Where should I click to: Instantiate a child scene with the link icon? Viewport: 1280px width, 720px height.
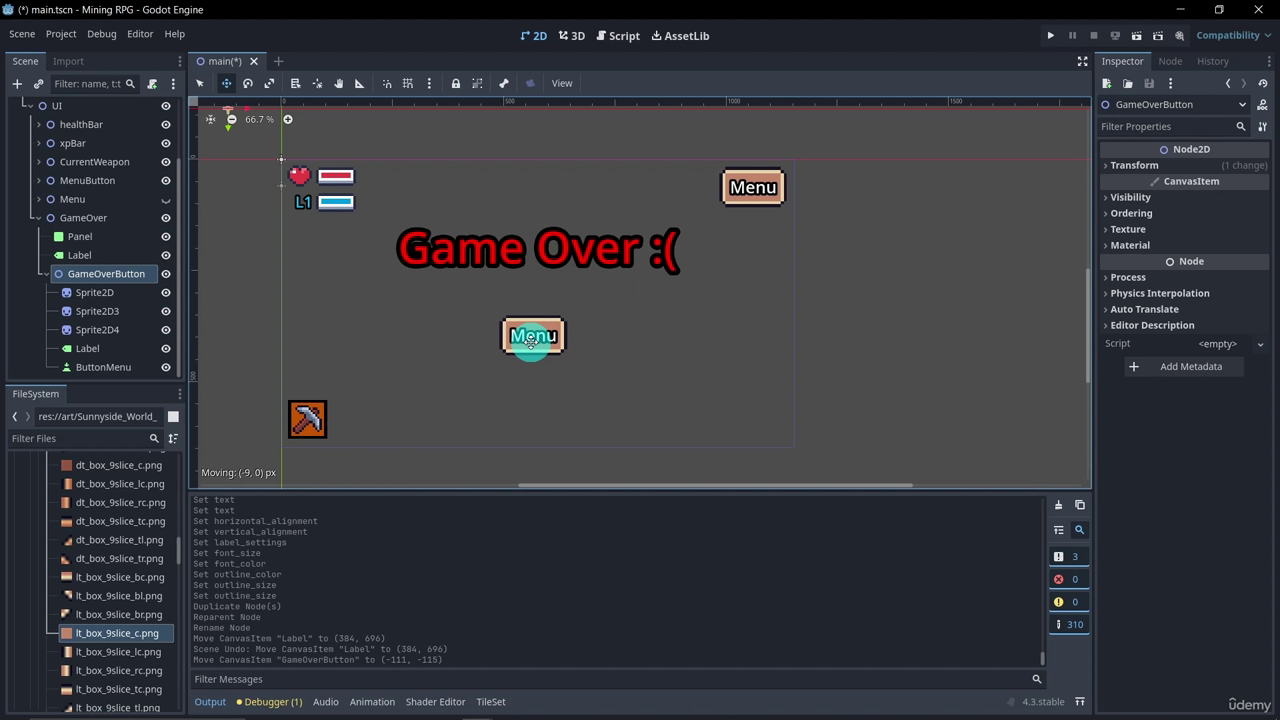pyautogui.click(x=38, y=84)
